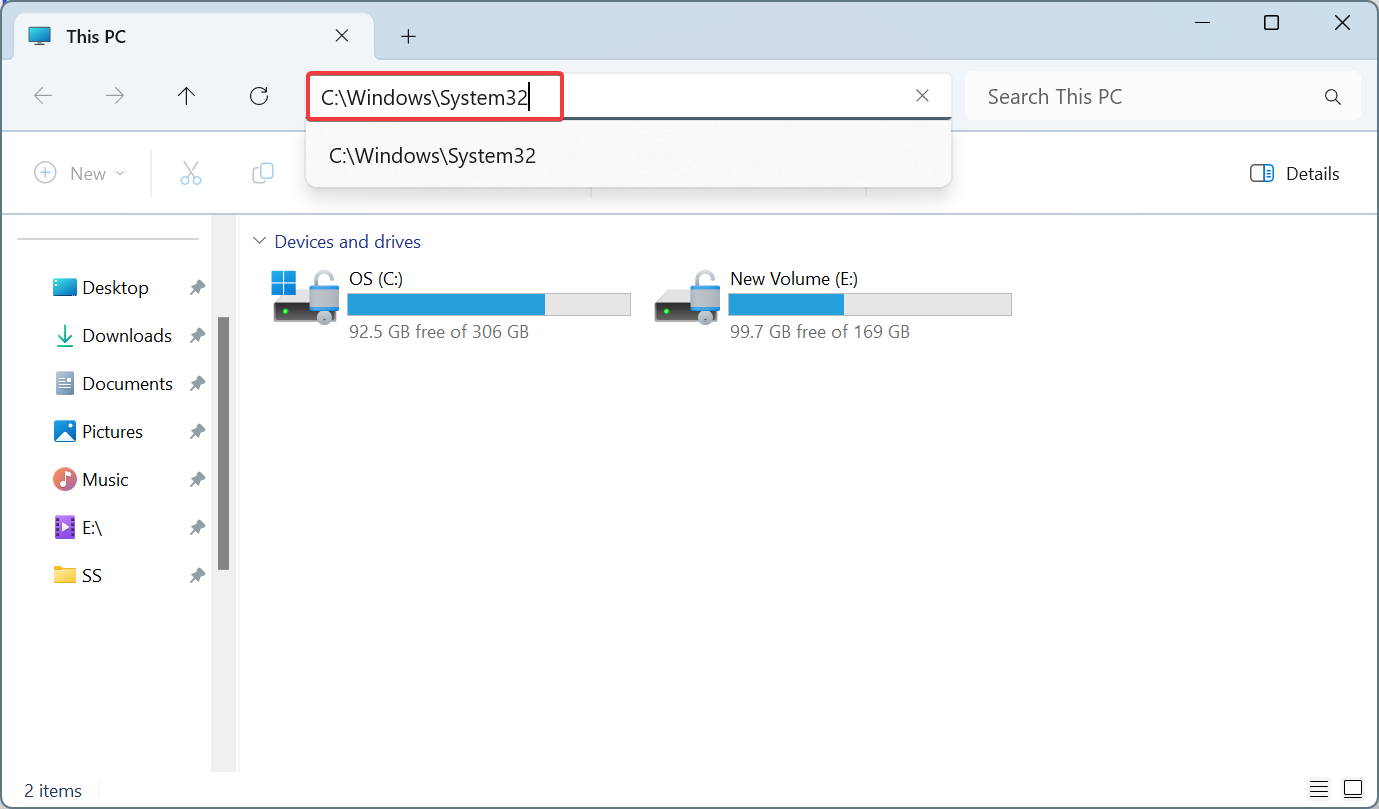1379x809 pixels.
Task: Go forward with the Forward arrow
Action: 116,96
